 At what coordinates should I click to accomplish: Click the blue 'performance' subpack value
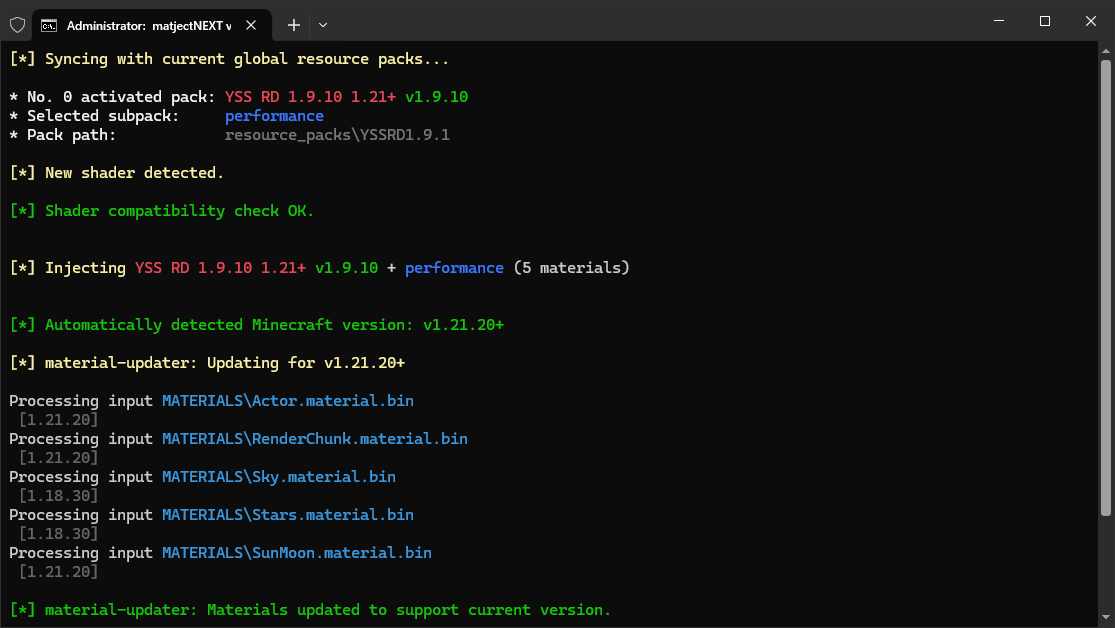[274, 116]
